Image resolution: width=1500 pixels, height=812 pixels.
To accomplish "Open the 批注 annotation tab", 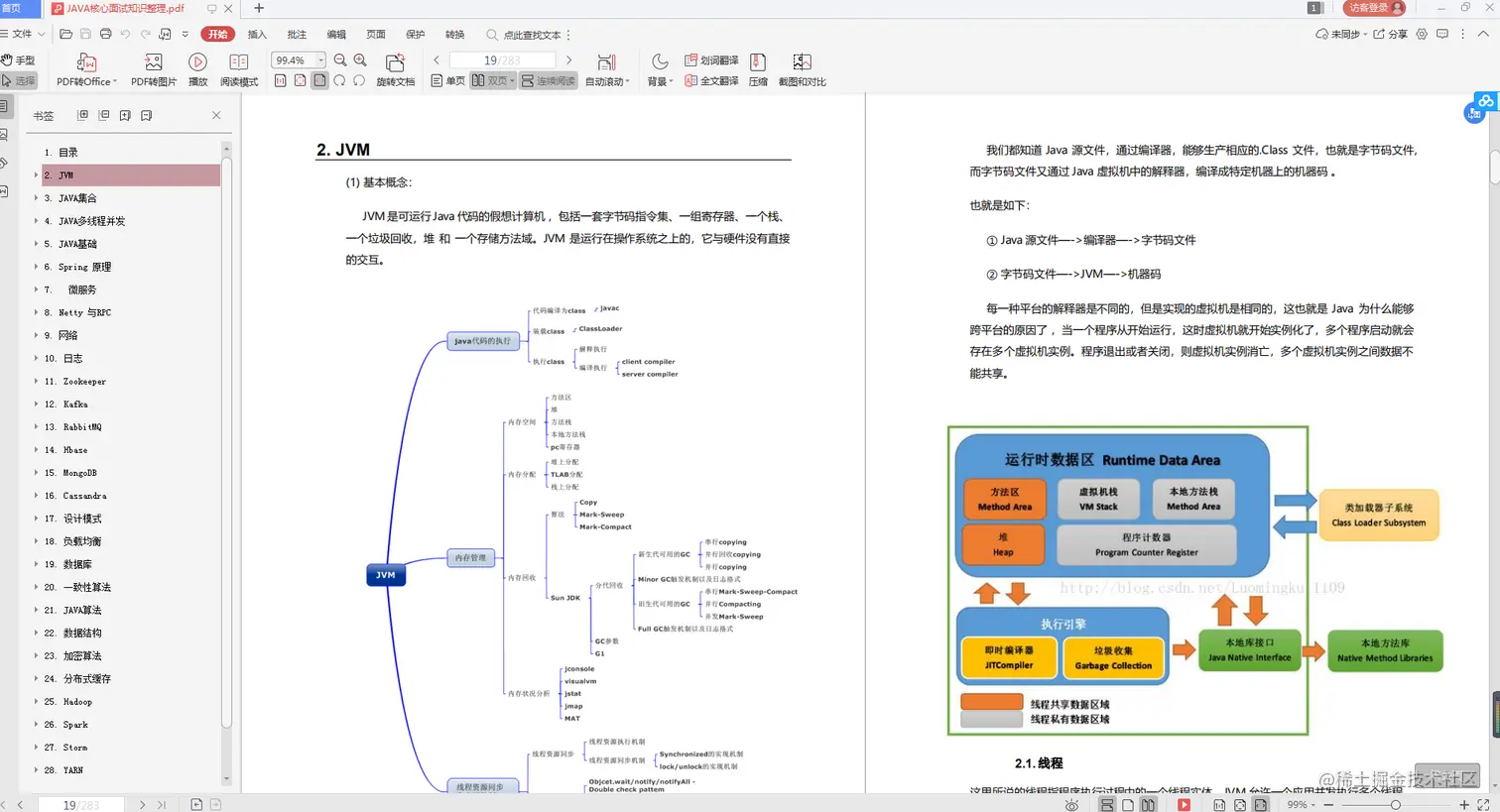I will click(x=297, y=34).
